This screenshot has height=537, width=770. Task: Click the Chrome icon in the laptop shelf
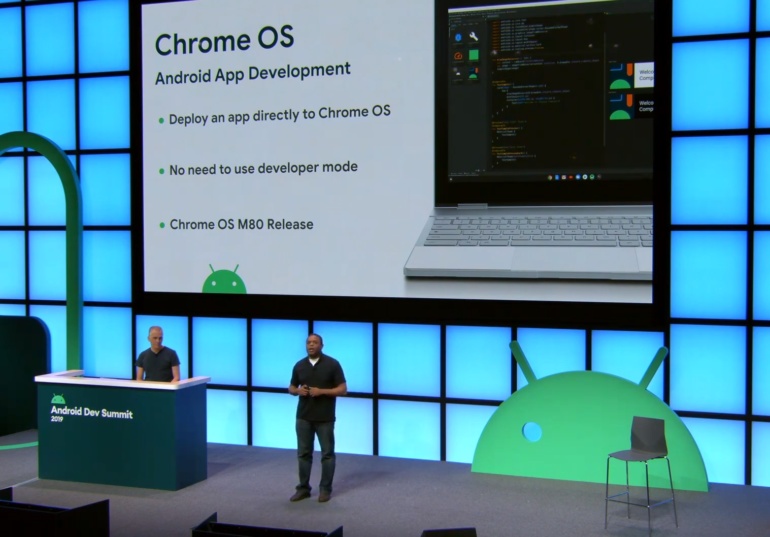pos(550,177)
